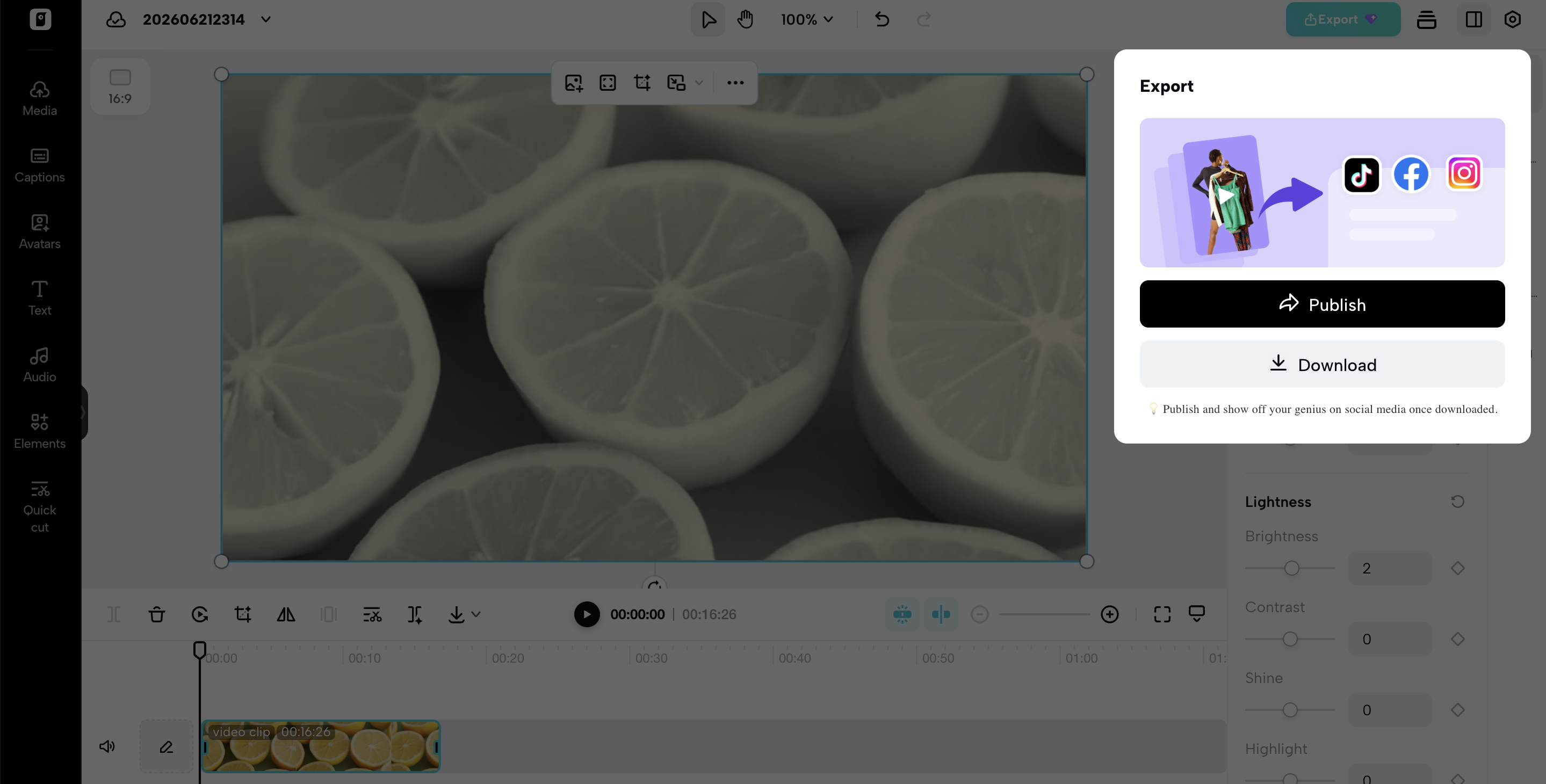Viewport: 1546px width, 784px height.
Task: Zoom in the timeline with plus
Action: point(1110,614)
